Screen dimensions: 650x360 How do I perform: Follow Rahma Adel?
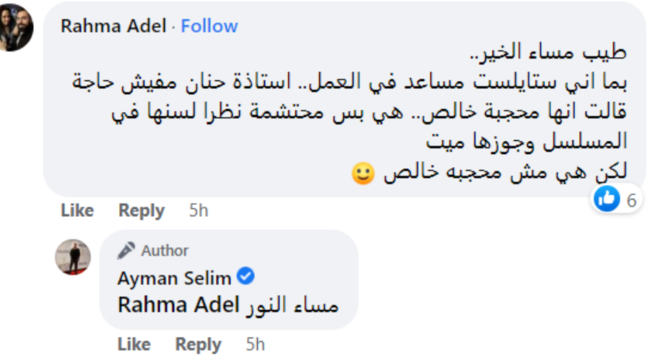[209, 26]
